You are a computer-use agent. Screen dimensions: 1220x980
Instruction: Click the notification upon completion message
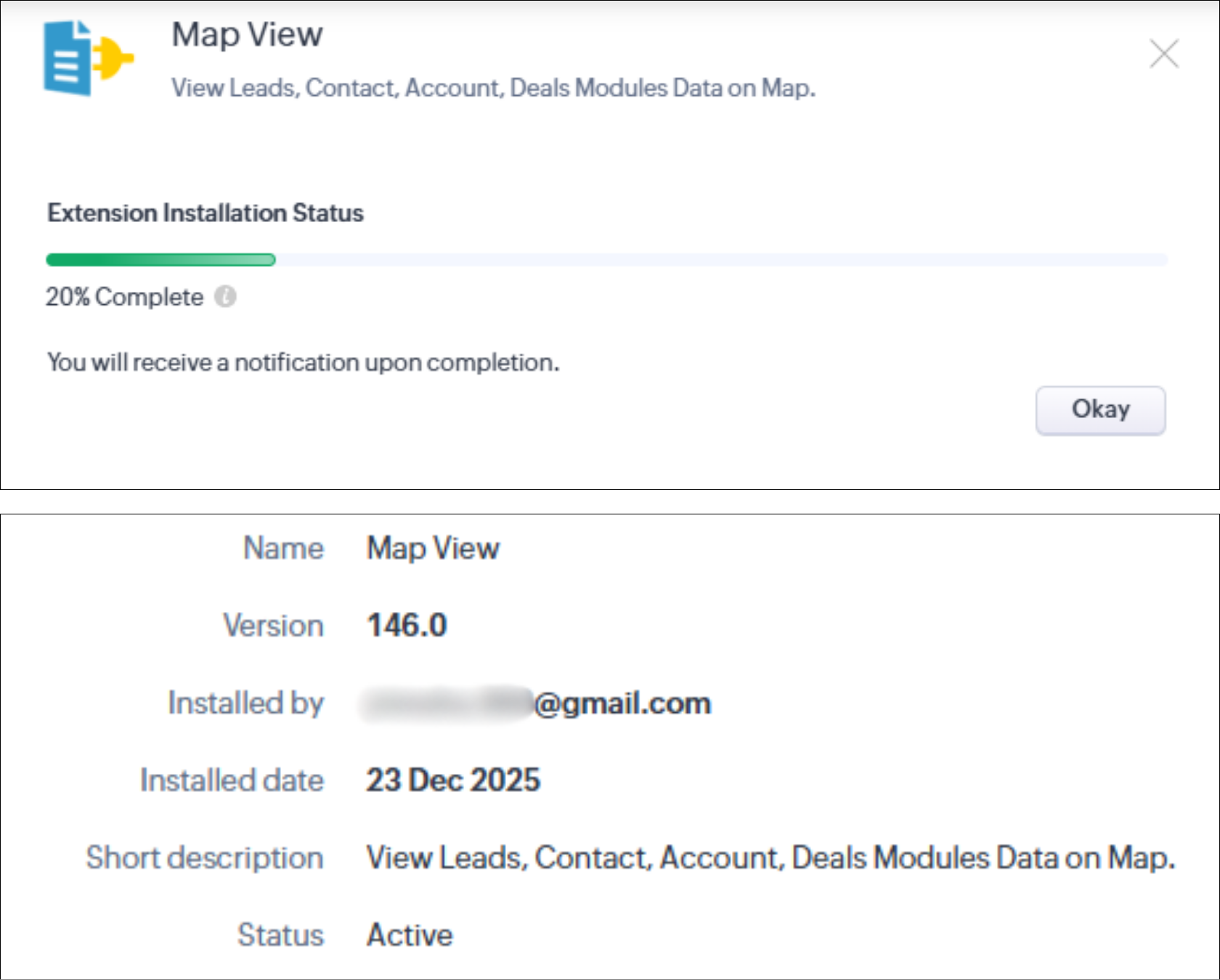303,362
